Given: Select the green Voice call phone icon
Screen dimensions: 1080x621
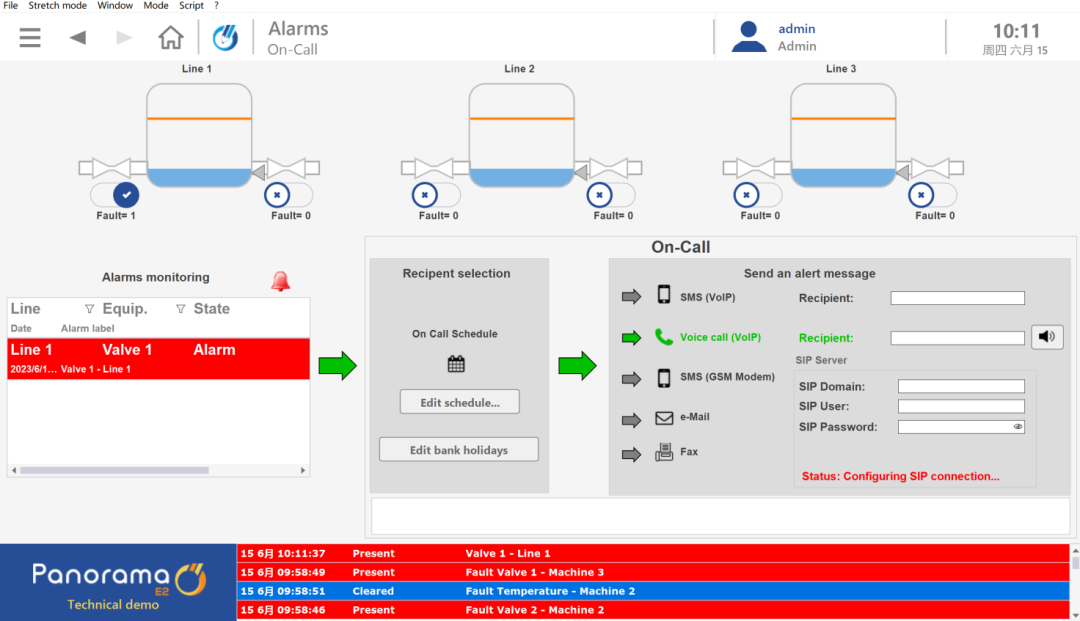Looking at the screenshot, I should pyautogui.click(x=664, y=337).
